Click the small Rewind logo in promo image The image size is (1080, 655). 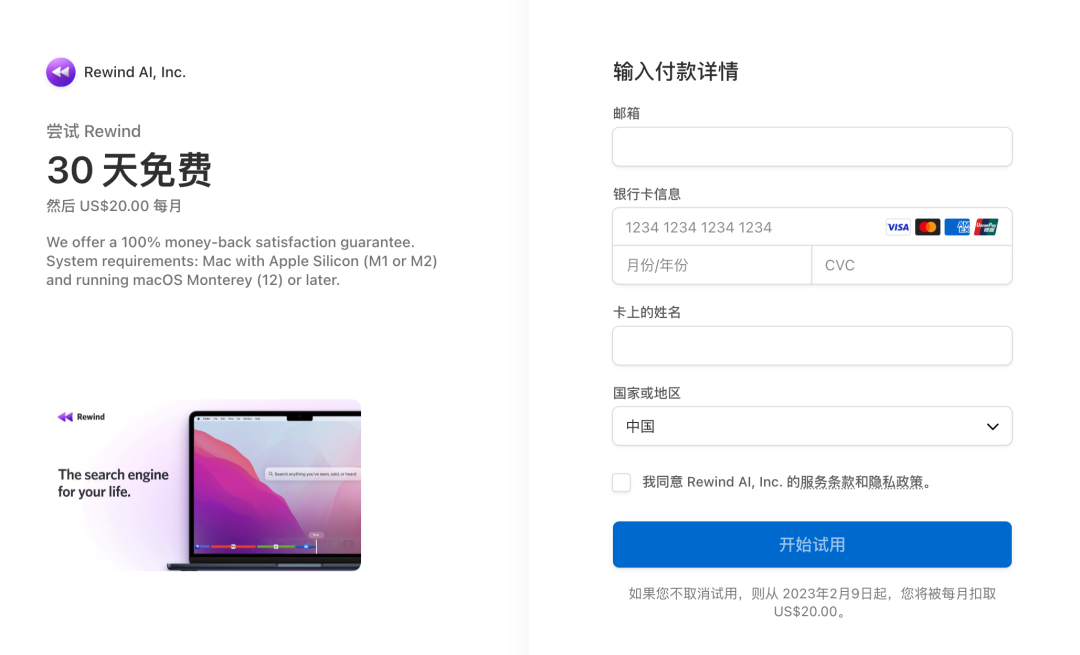coord(81,417)
